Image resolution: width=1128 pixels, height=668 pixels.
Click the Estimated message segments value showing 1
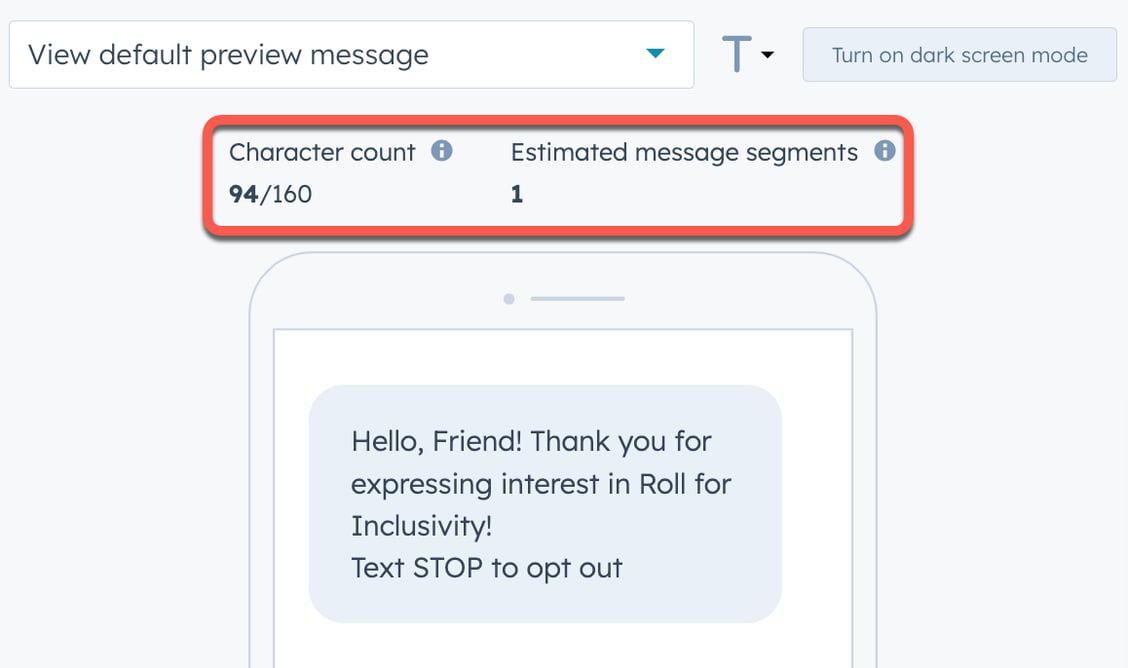point(516,193)
